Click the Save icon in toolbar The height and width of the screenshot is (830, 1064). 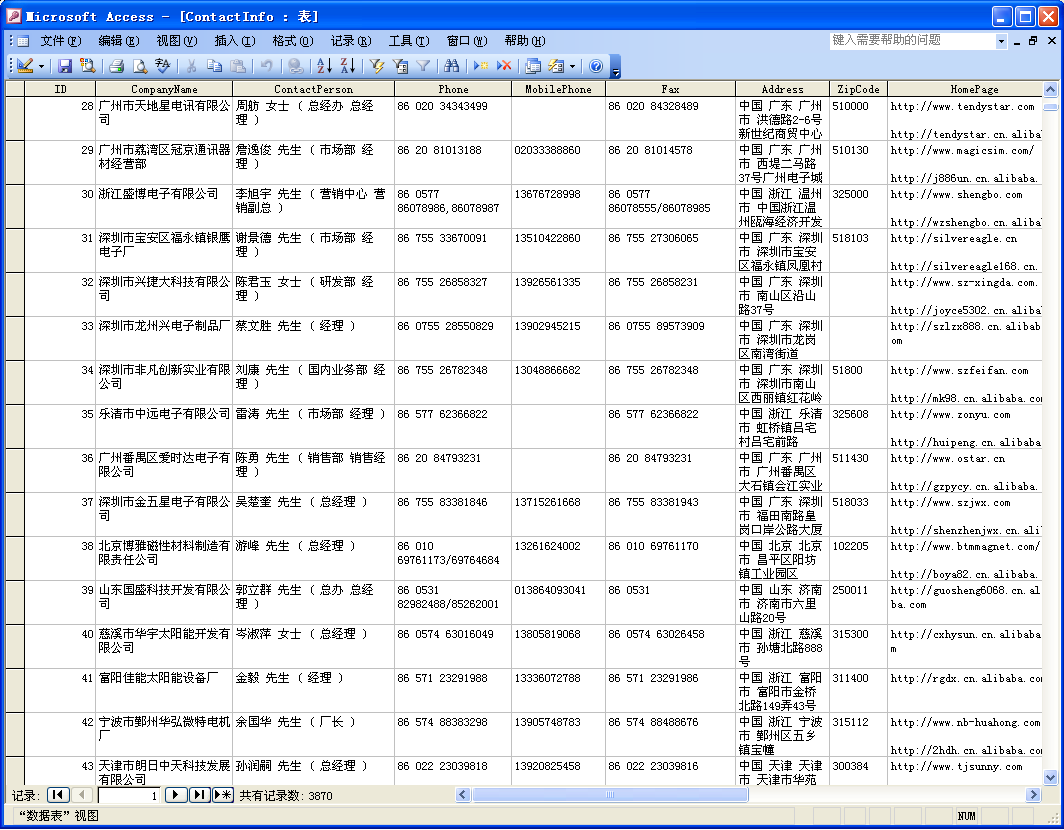[x=65, y=66]
